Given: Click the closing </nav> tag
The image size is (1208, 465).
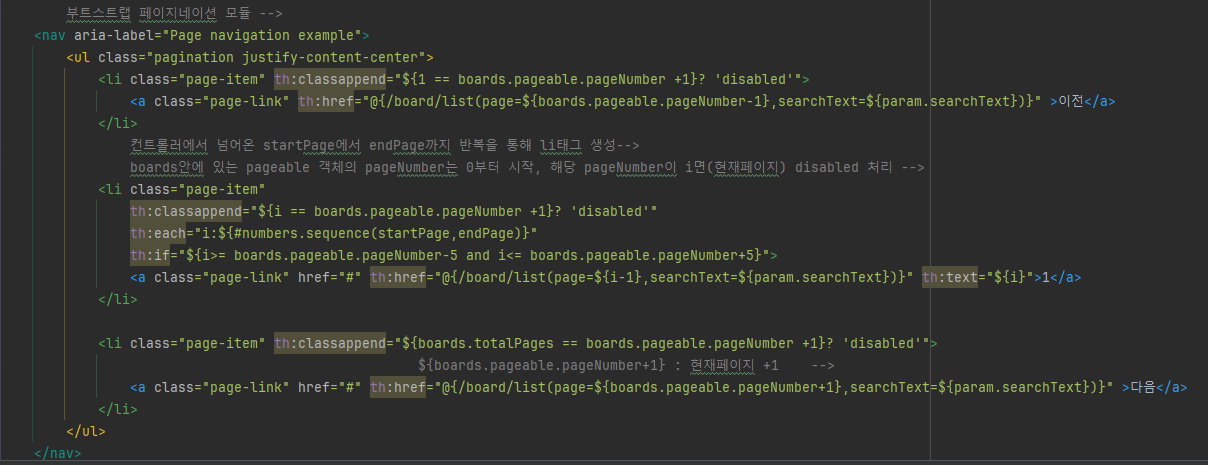Looking at the screenshot, I should (58, 453).
